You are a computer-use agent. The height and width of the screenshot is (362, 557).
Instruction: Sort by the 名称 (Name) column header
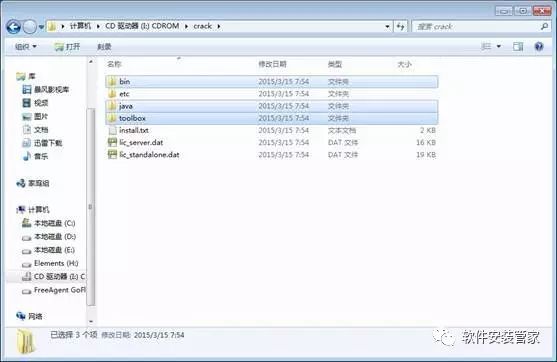(x=114, y=64)
